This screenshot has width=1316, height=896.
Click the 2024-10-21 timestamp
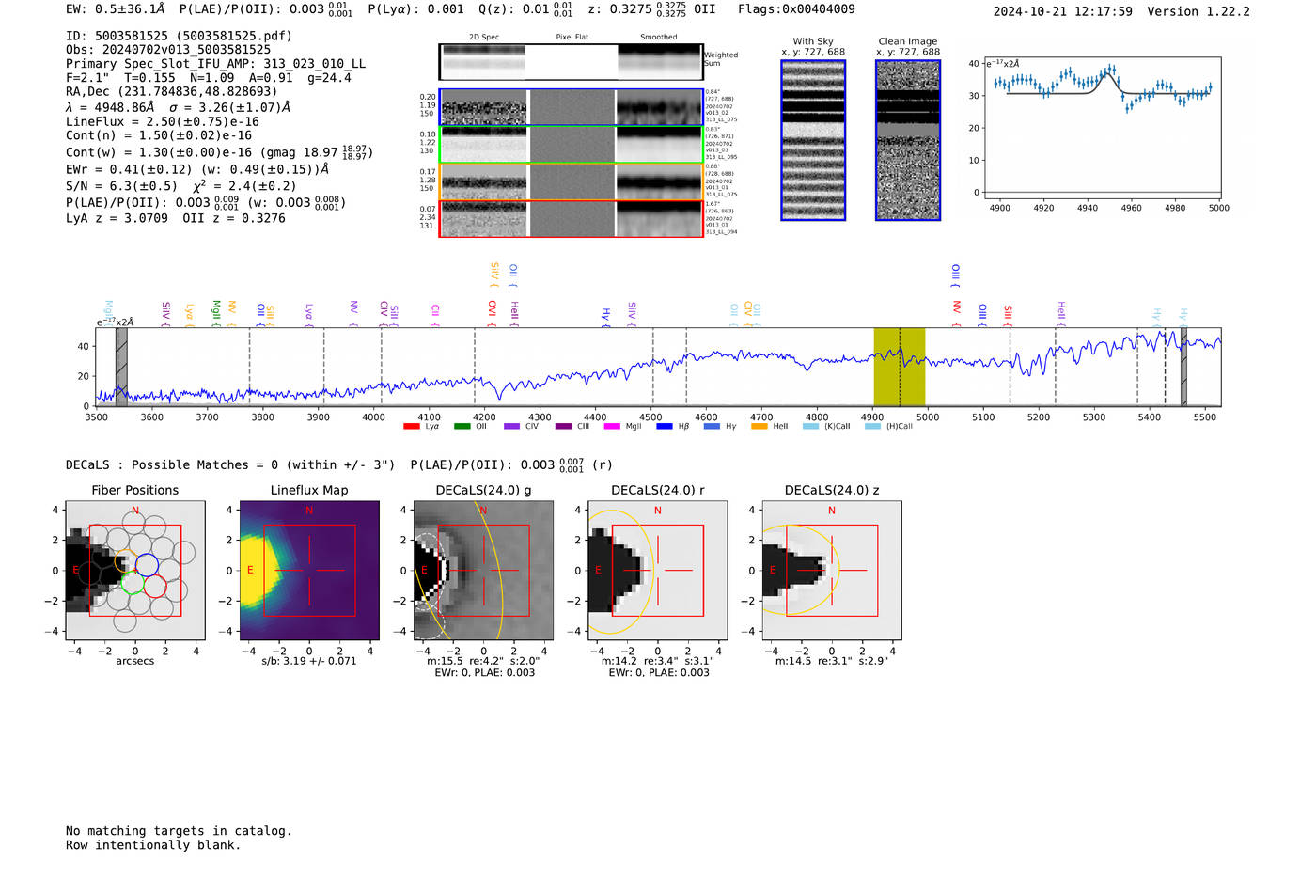1063,11
